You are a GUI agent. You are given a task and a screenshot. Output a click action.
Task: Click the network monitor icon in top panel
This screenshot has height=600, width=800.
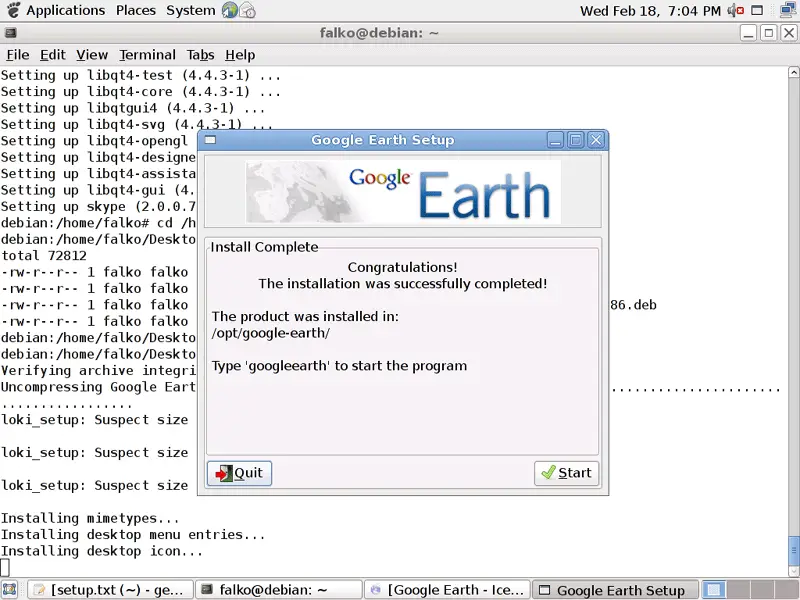tap(789, 10)
